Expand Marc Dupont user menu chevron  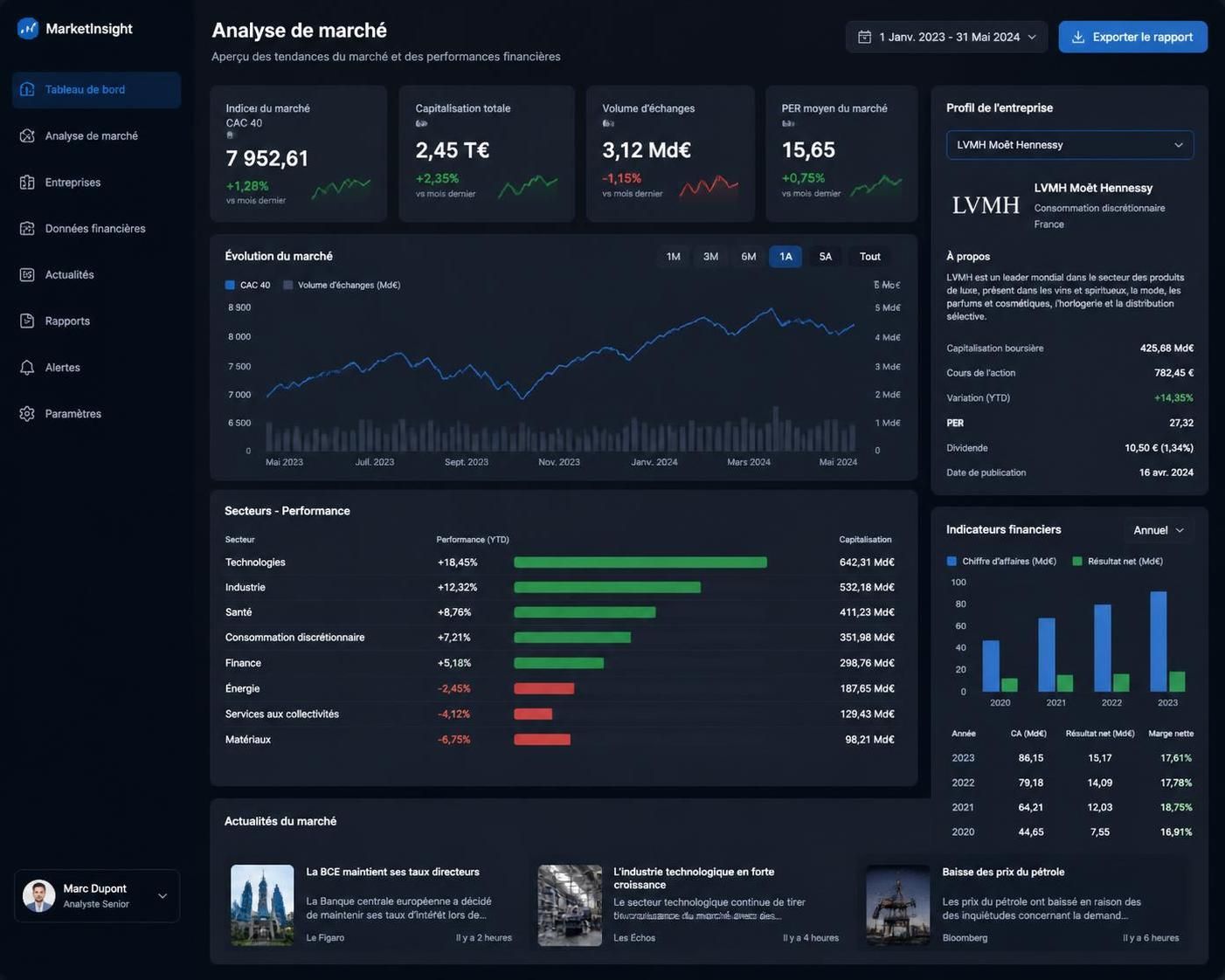[x=163, y=896]
